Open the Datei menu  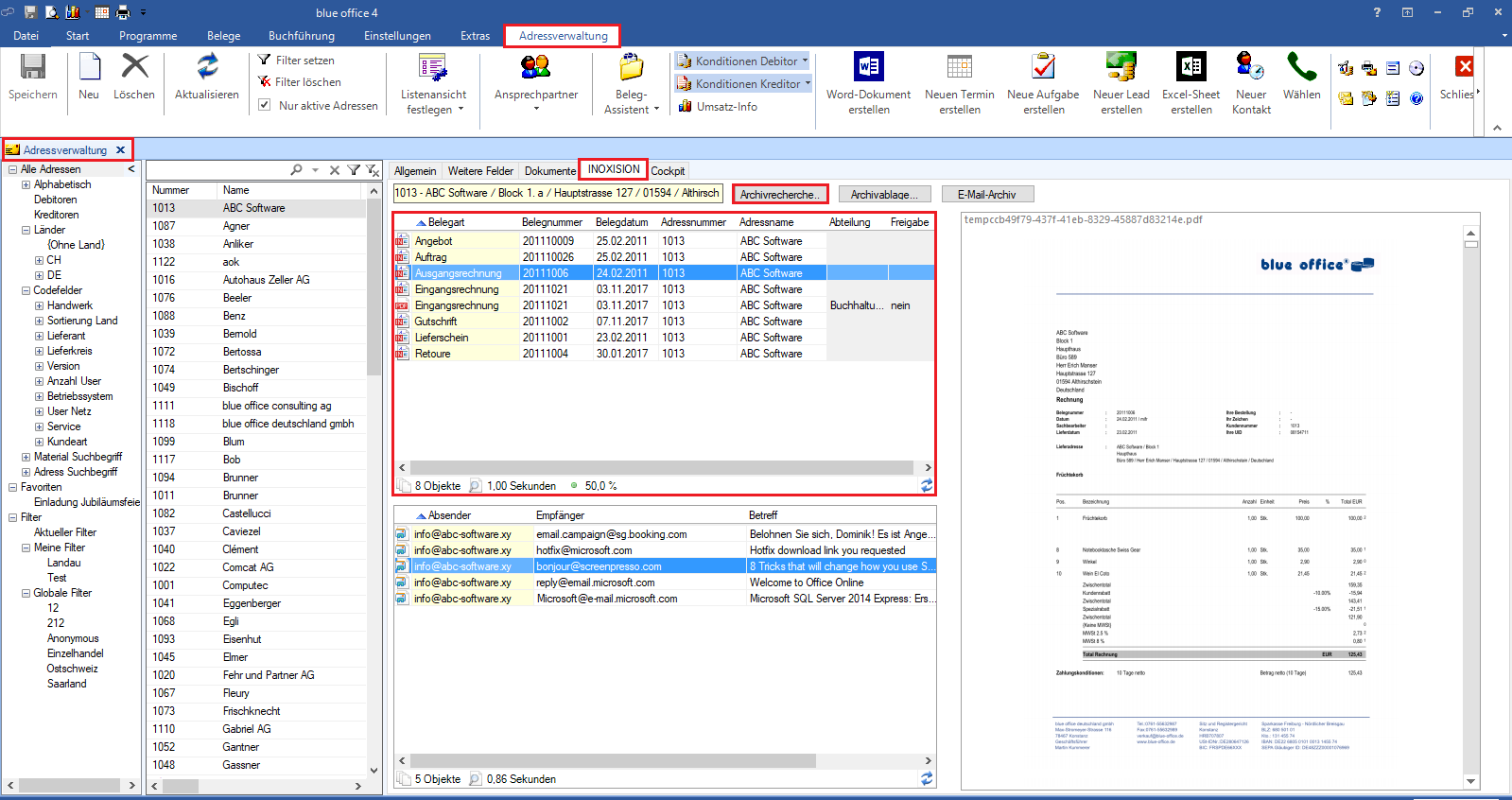coord(26,36)
